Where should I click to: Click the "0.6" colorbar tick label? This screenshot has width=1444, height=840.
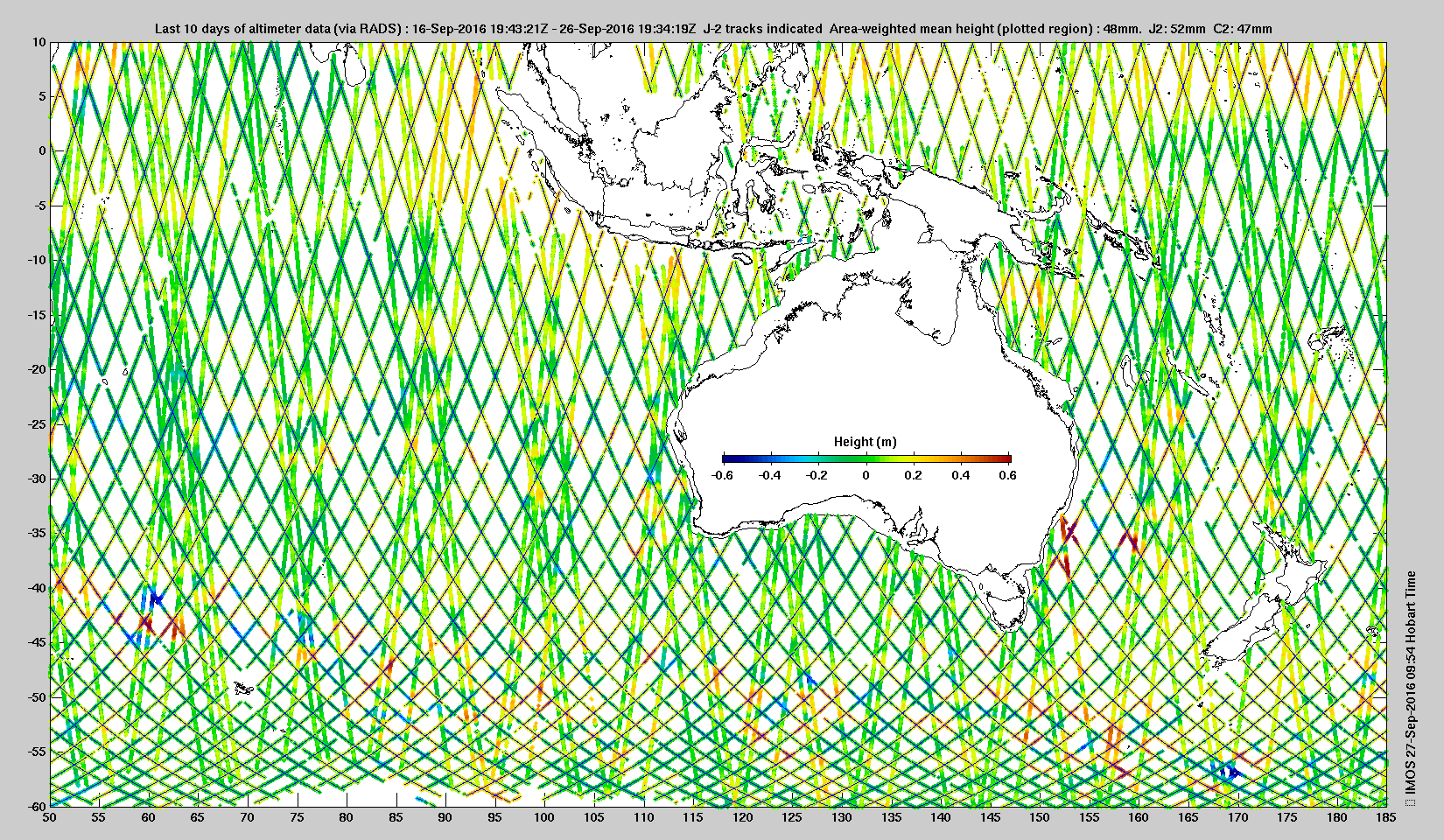[1007, 475]
